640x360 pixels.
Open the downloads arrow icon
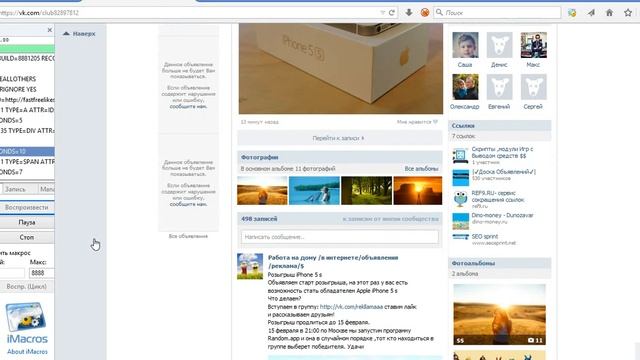409,13
